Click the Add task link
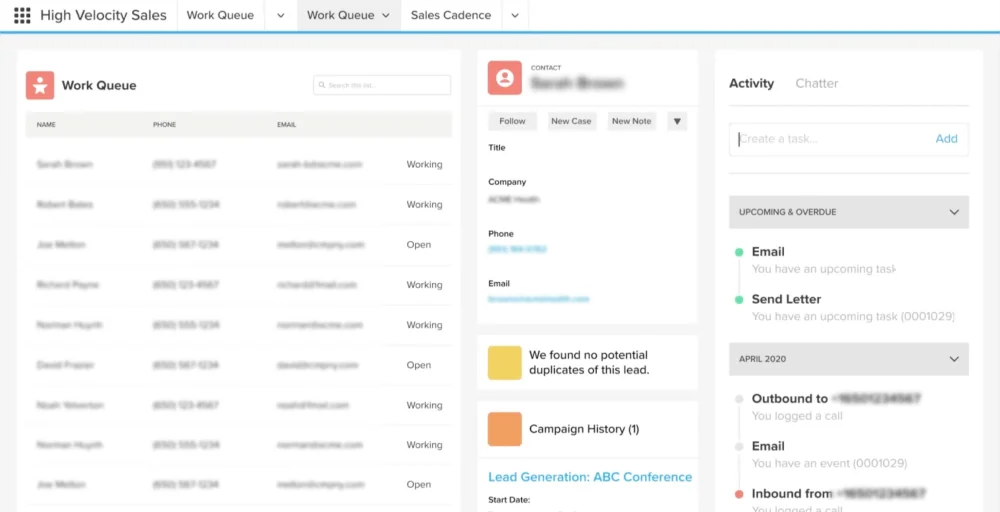 point(946,139)
